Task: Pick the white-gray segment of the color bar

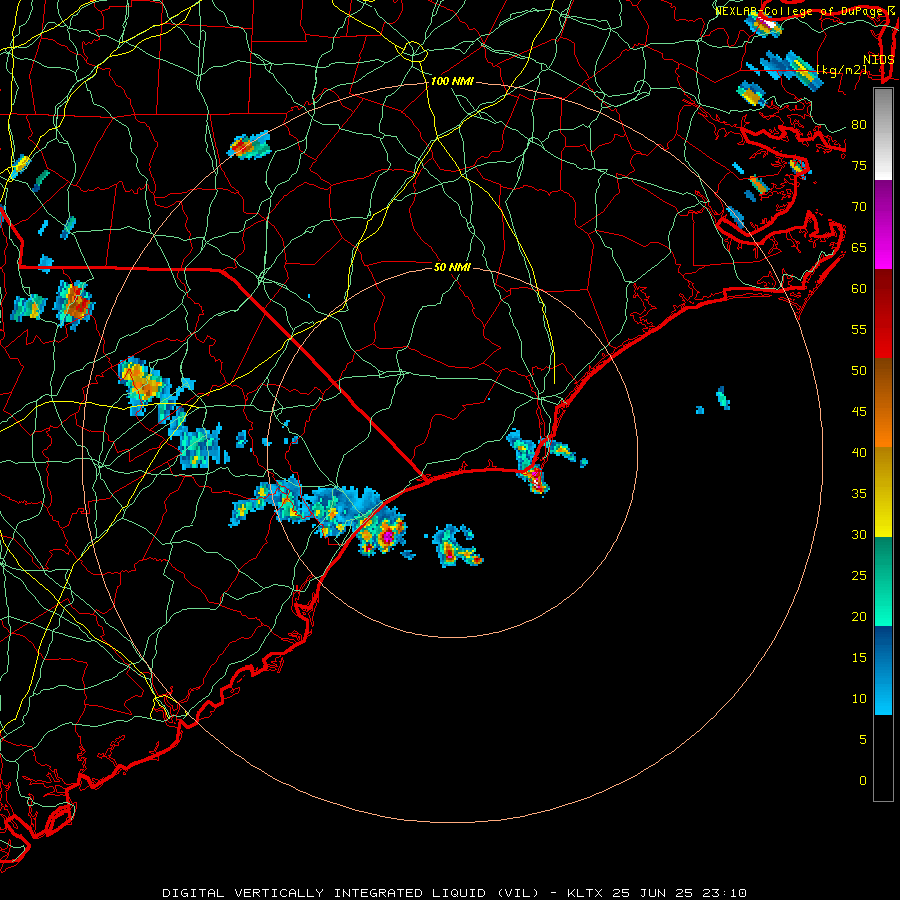Action: click(x=883, y=134)
